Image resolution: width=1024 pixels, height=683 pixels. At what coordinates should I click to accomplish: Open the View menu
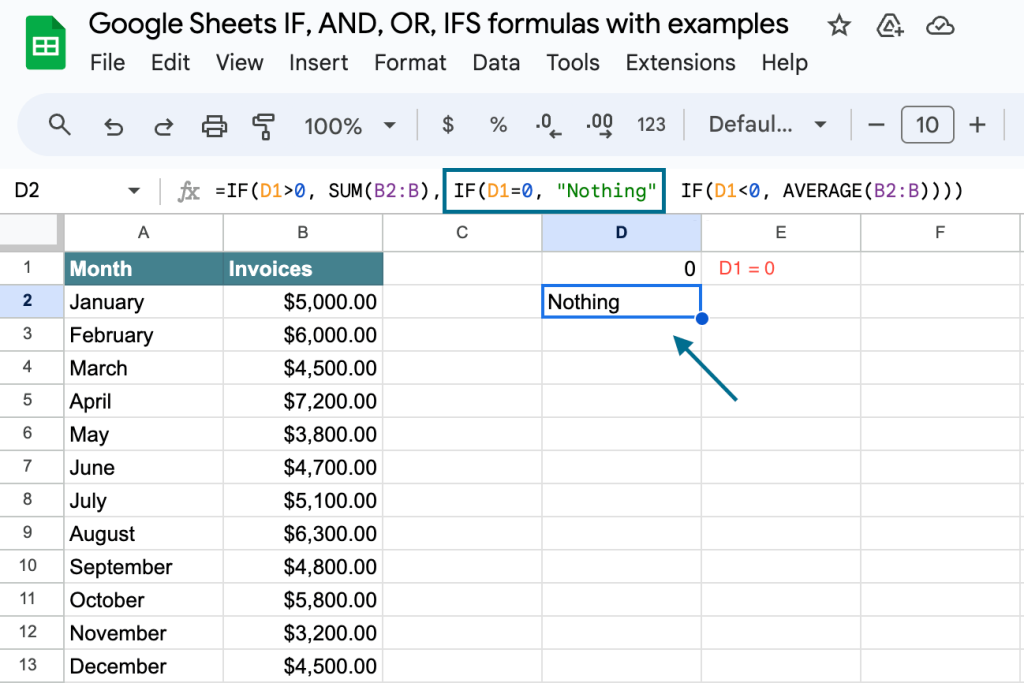click(240, 63)
